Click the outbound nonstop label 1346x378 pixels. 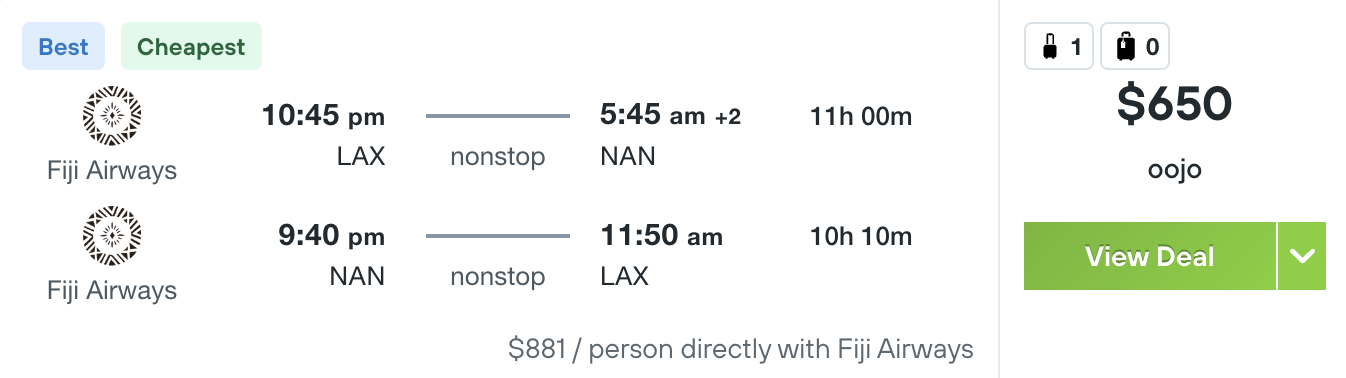tap(498, 157)
